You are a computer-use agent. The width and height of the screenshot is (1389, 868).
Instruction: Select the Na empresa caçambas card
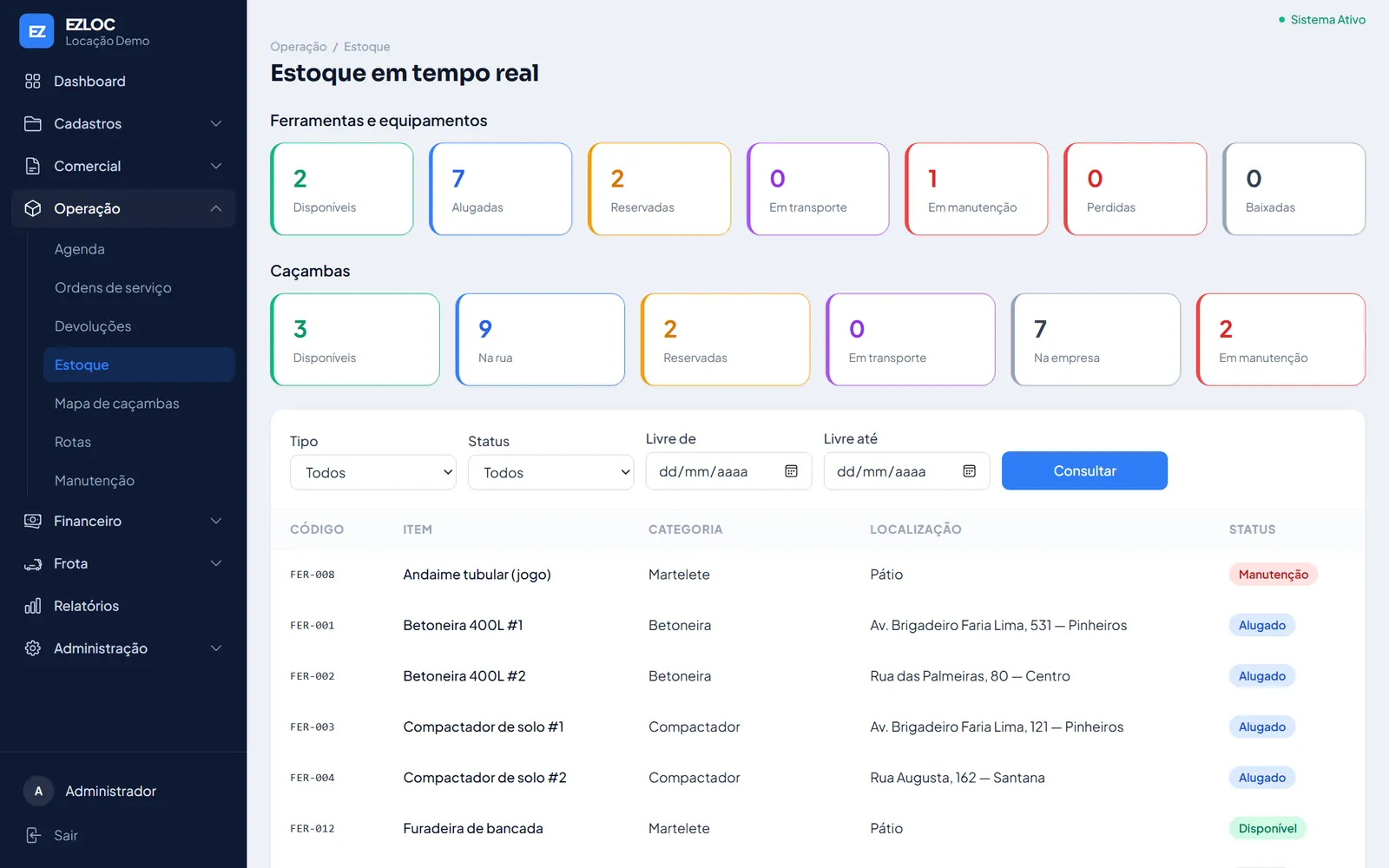[x=1096, y=339]
